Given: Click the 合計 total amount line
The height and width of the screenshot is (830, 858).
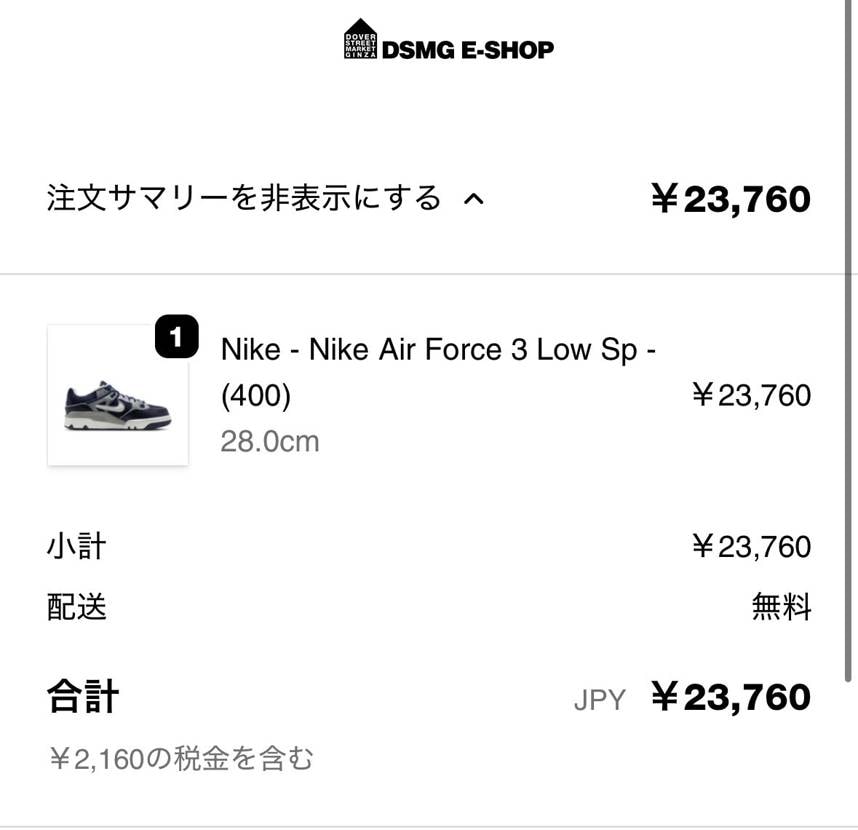Looking at the screenshot, I should (82, 697).
